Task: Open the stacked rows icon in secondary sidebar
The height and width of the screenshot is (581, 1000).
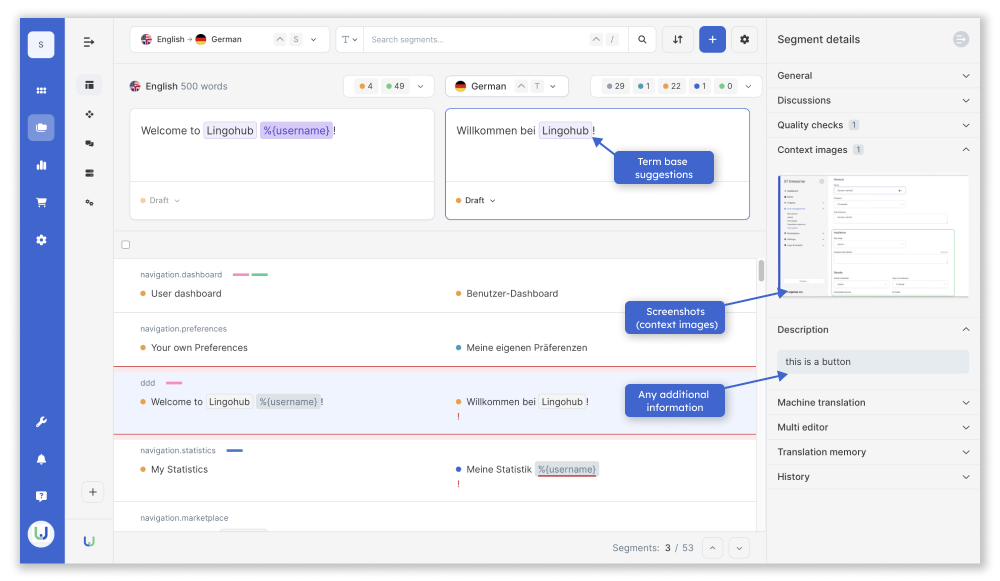Action: [89, 173]
